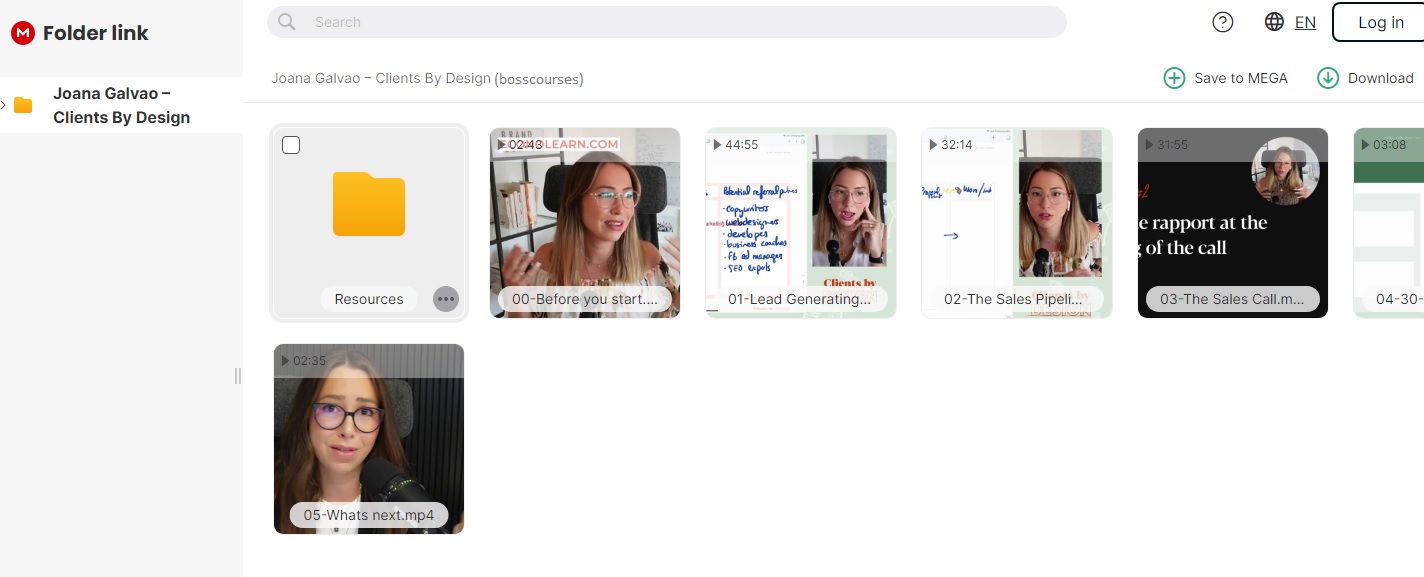Image resolution: width=1424 pixels, height=577 pixels.
Task: Click the Save to MEGA link
Action: [1240, 78]
